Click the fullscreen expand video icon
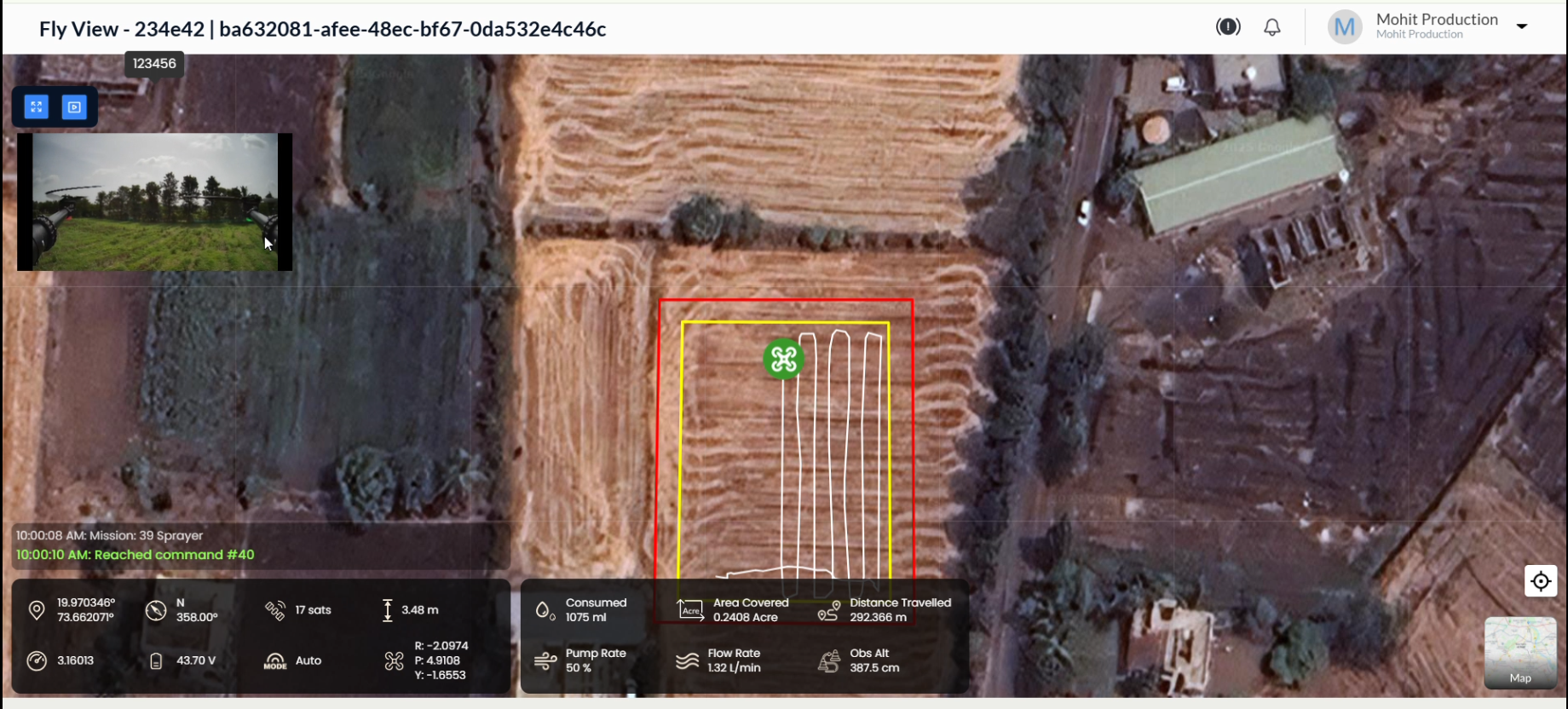 tap(37, 107)
